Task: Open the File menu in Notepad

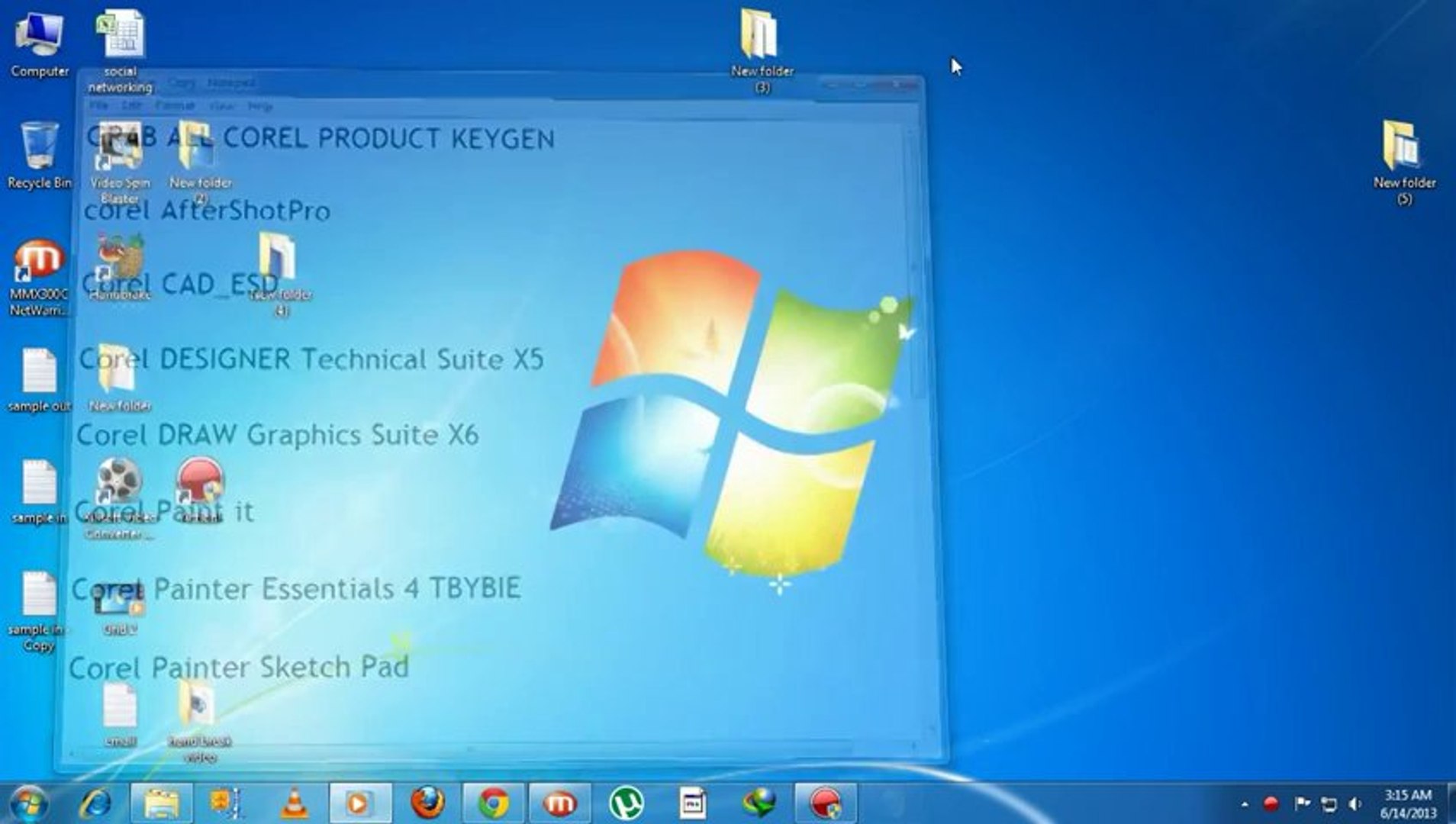Action: [101, 106]
